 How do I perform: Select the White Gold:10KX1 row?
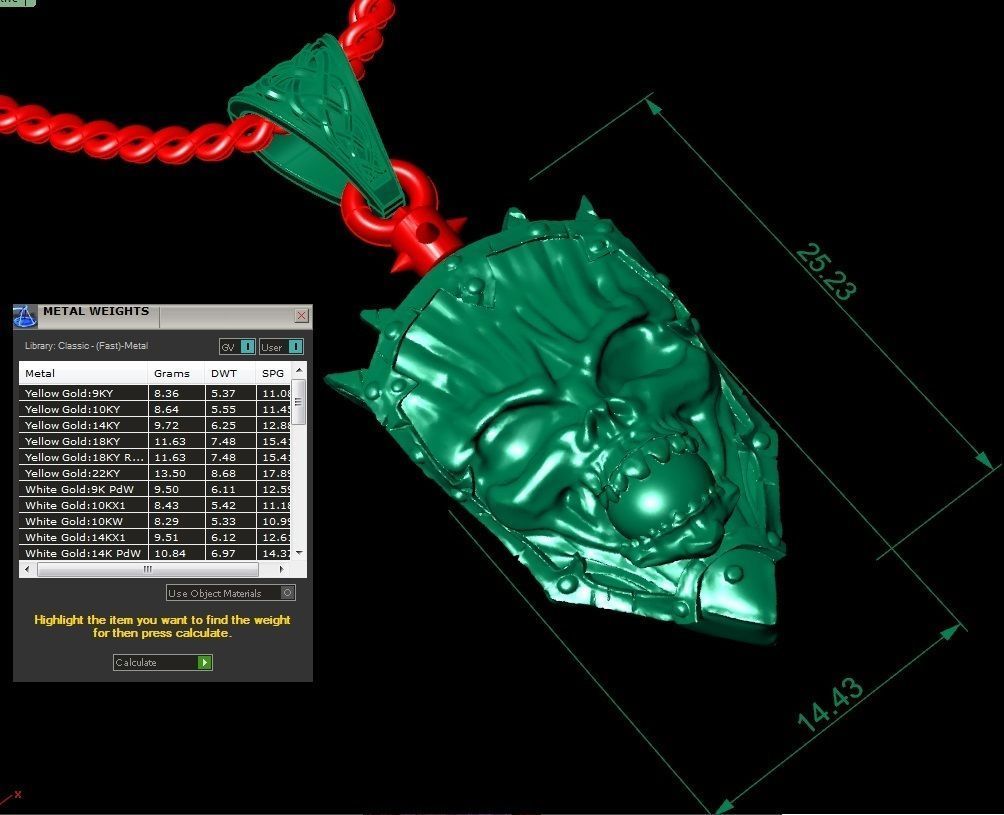click(155, 505)
